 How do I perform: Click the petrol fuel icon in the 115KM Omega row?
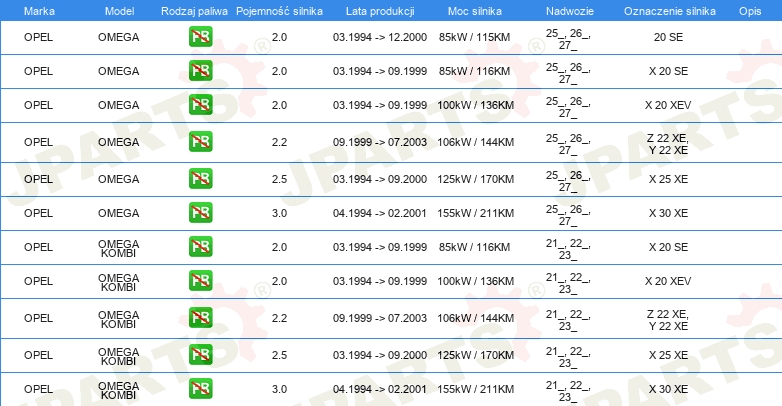[x=200, y=37]
